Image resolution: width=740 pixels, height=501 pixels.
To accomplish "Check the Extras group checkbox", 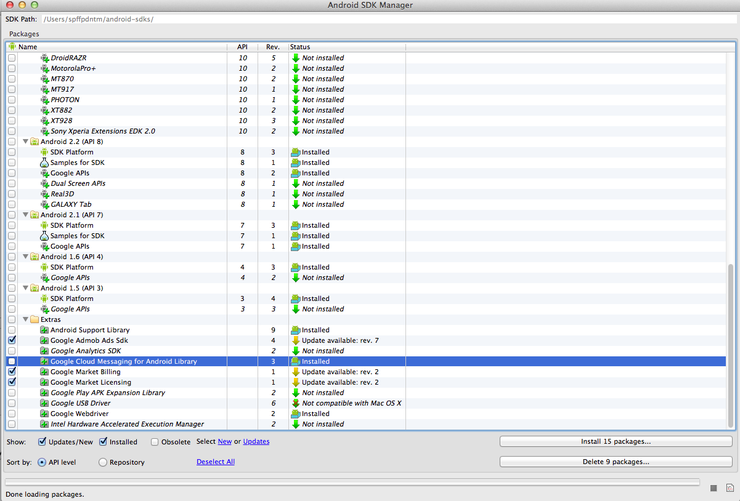I will coord(12,319).
